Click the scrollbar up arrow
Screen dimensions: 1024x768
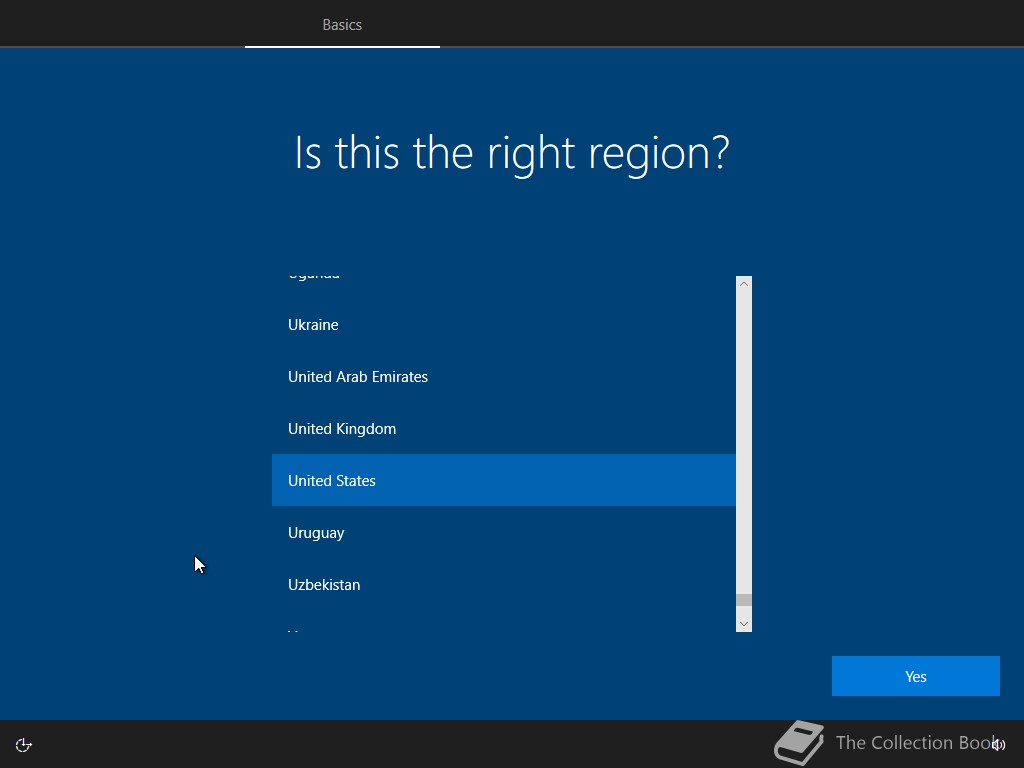pyautogui.click(x=744, y=283)
